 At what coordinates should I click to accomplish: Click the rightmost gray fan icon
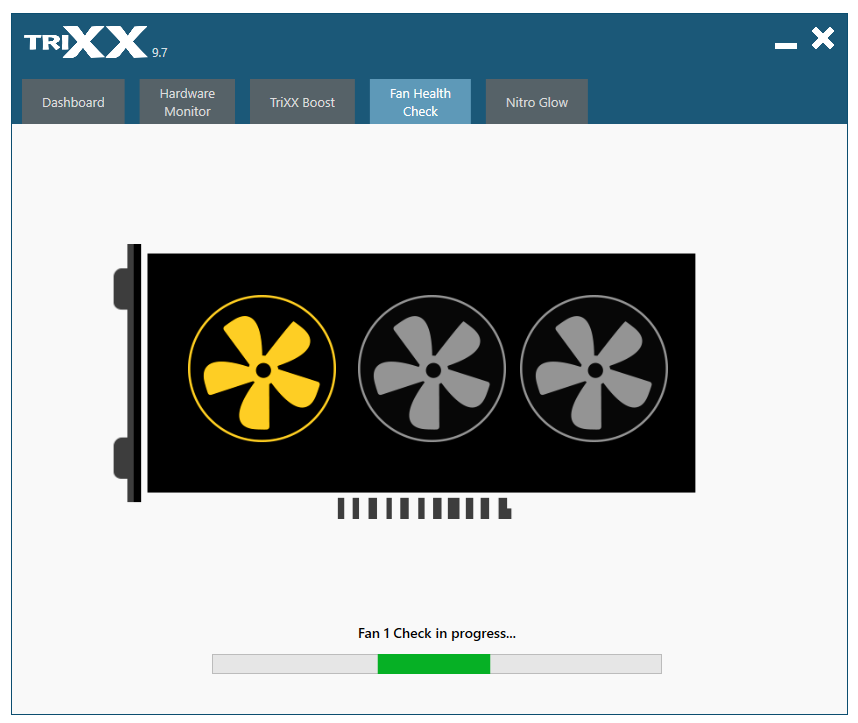tap(594, 369)
